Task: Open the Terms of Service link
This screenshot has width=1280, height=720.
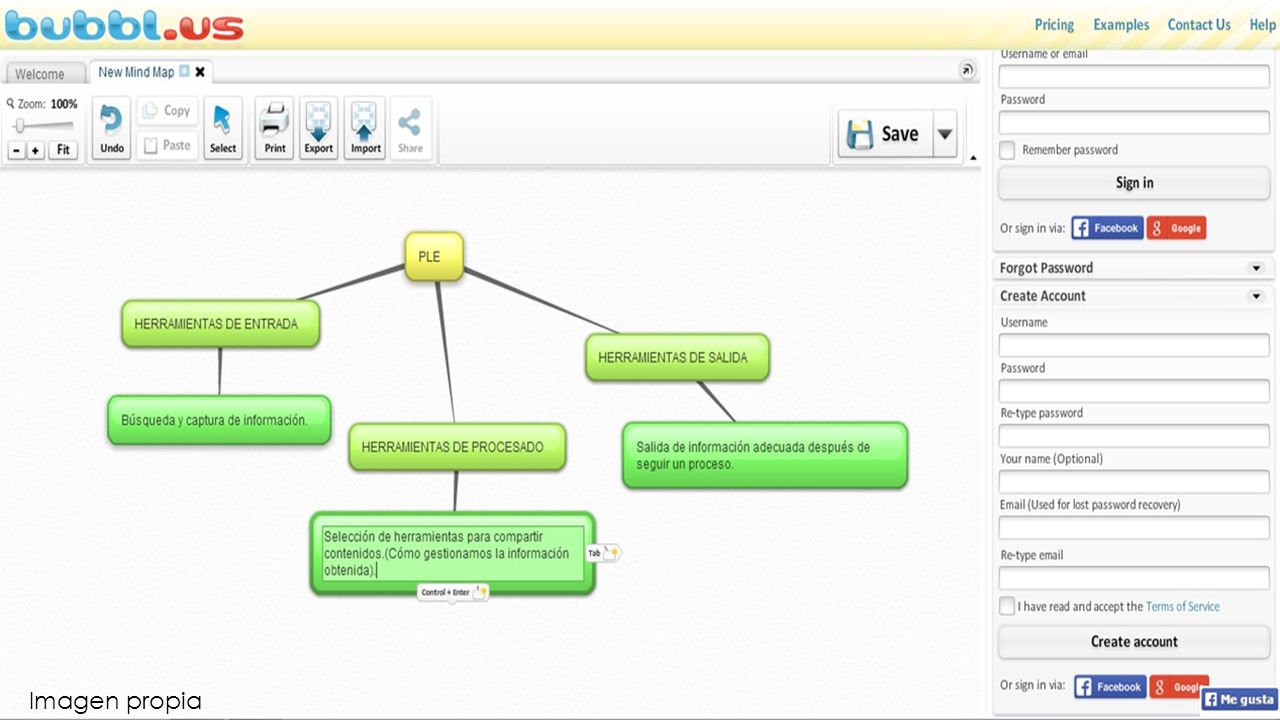Action: [x=1183, y=606]
